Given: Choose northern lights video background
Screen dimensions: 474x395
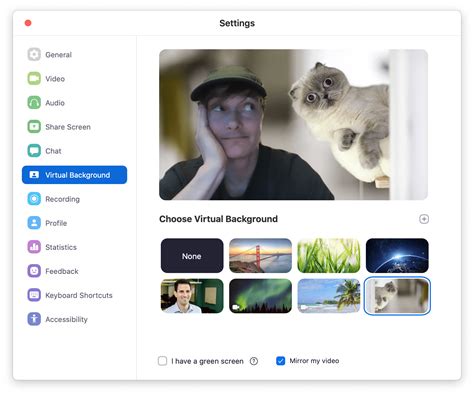Looking at the screenshot, I should [260, 296].
